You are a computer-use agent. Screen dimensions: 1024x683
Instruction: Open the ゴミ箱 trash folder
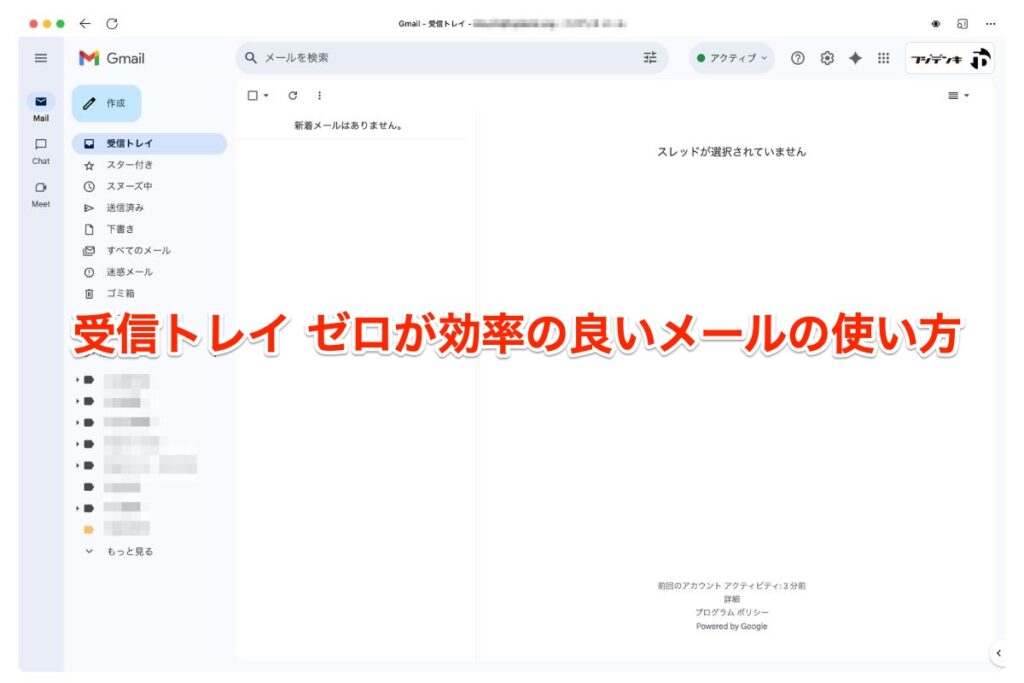click(x=150, y=294)
